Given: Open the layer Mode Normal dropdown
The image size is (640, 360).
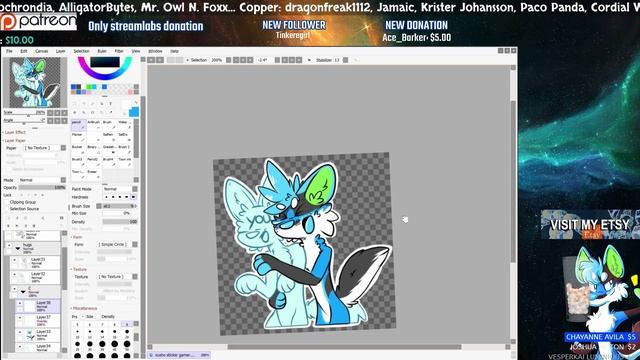Looking at the screenshot, I should (x=42, y=180).
